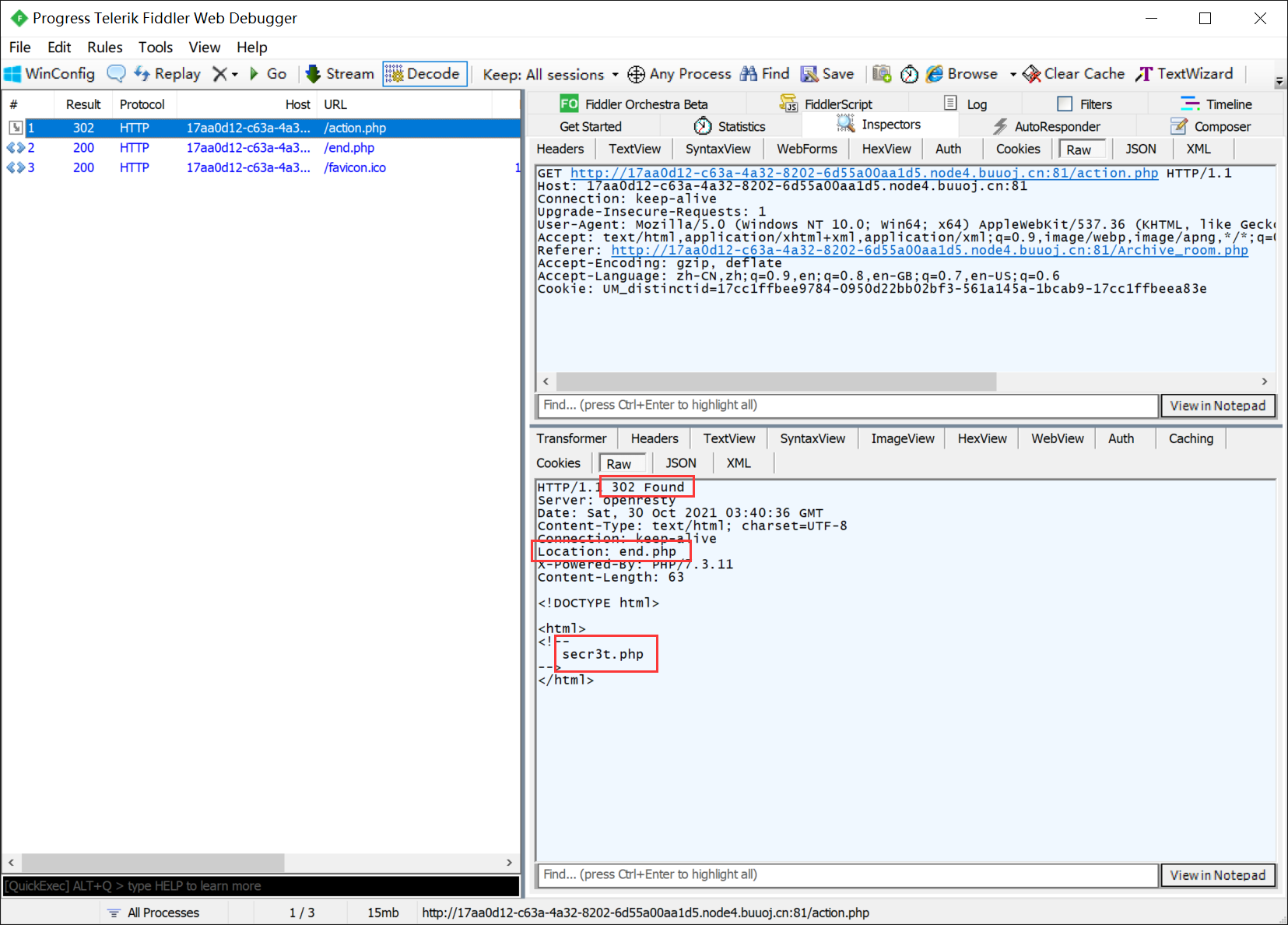Screen dimensions: 1288x925
Task: Click Any Process target icon
Action: click(636, 74)
